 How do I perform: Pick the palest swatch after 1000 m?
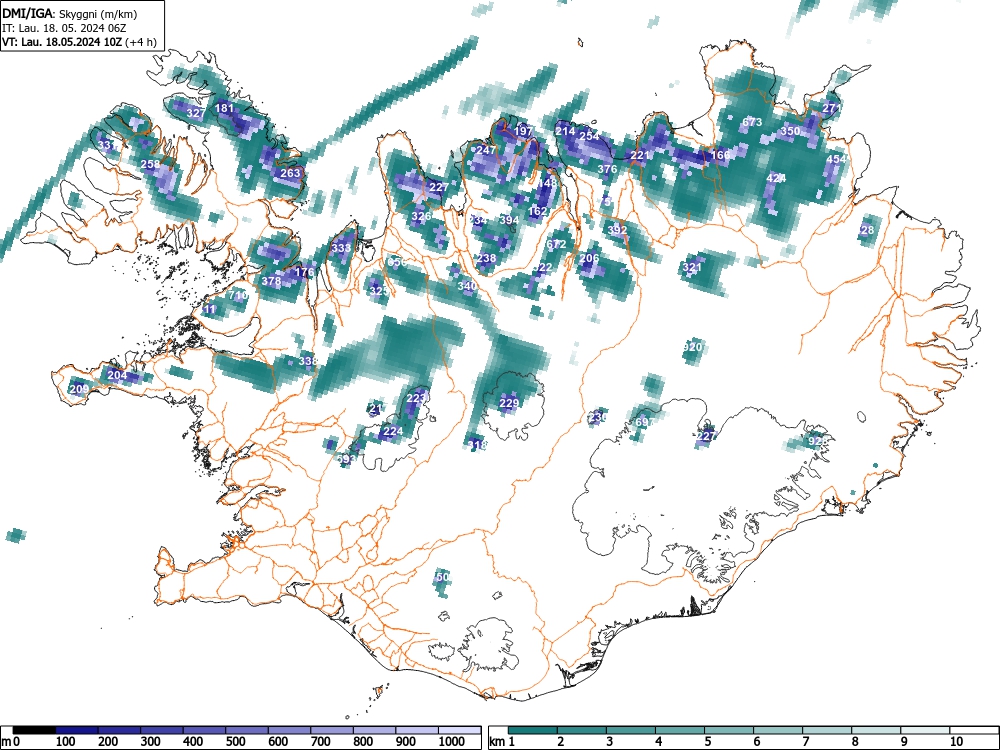(459, 730)
